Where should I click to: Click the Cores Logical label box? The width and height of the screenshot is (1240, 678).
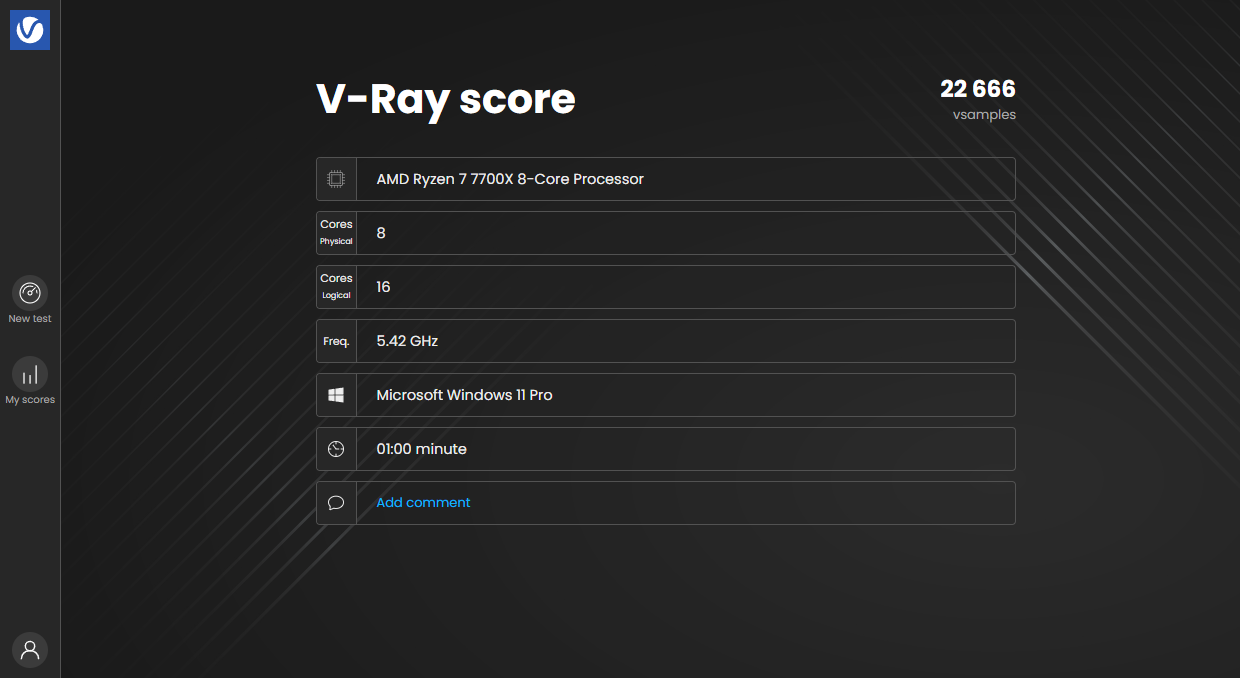(336, 287)
